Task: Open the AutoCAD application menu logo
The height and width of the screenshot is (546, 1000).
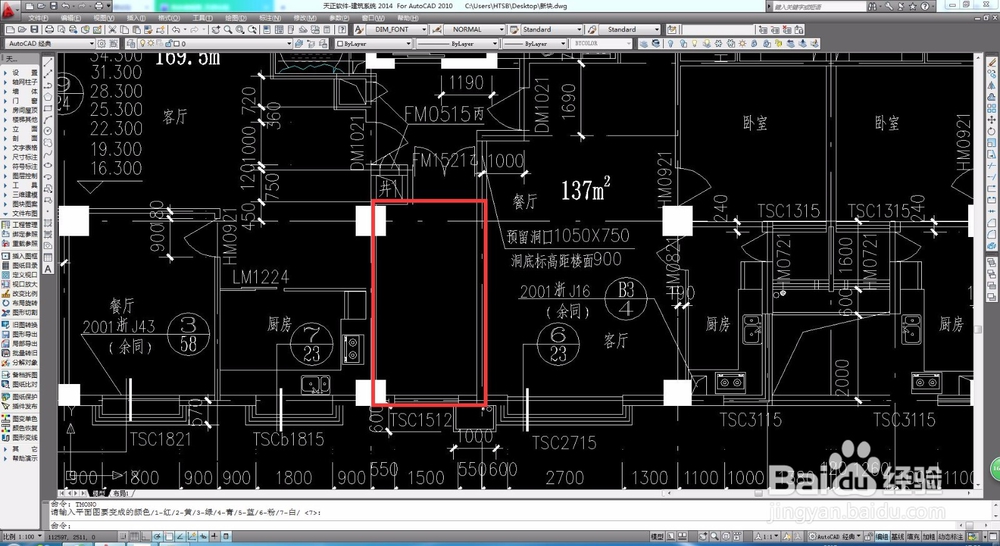Action: 8,11
